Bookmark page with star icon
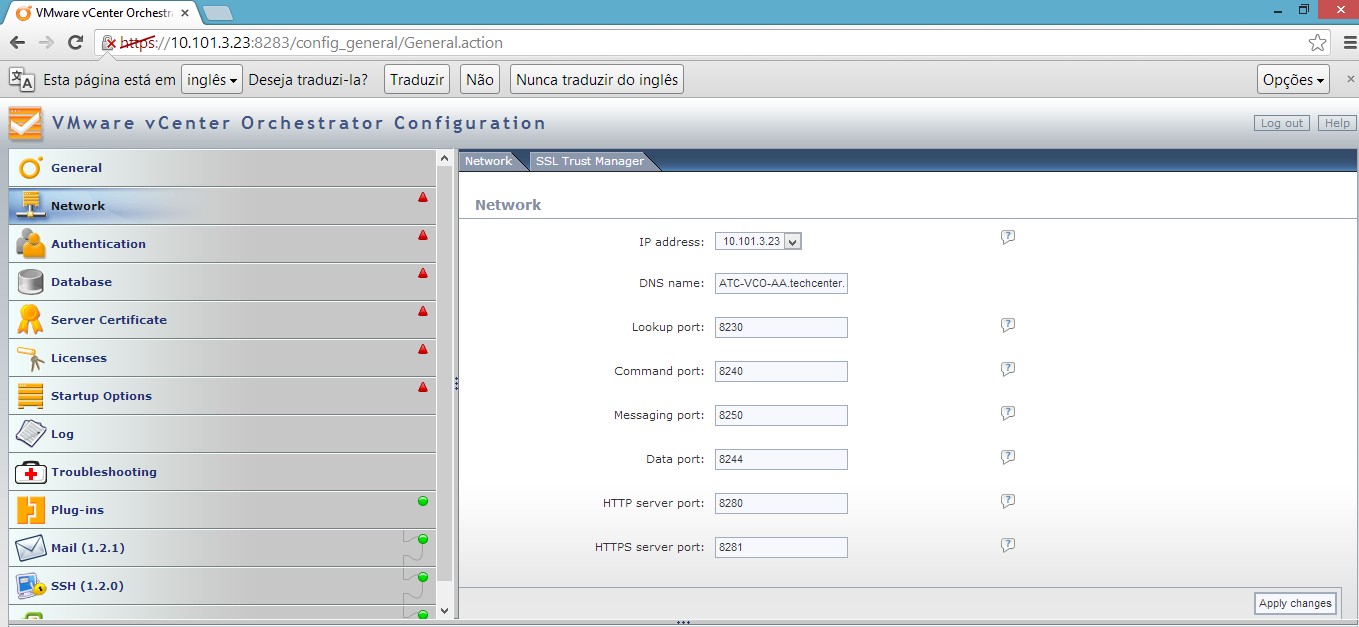Image resolution: width=1359 pixels, height=627 pixels. [x=1317, y=43]
